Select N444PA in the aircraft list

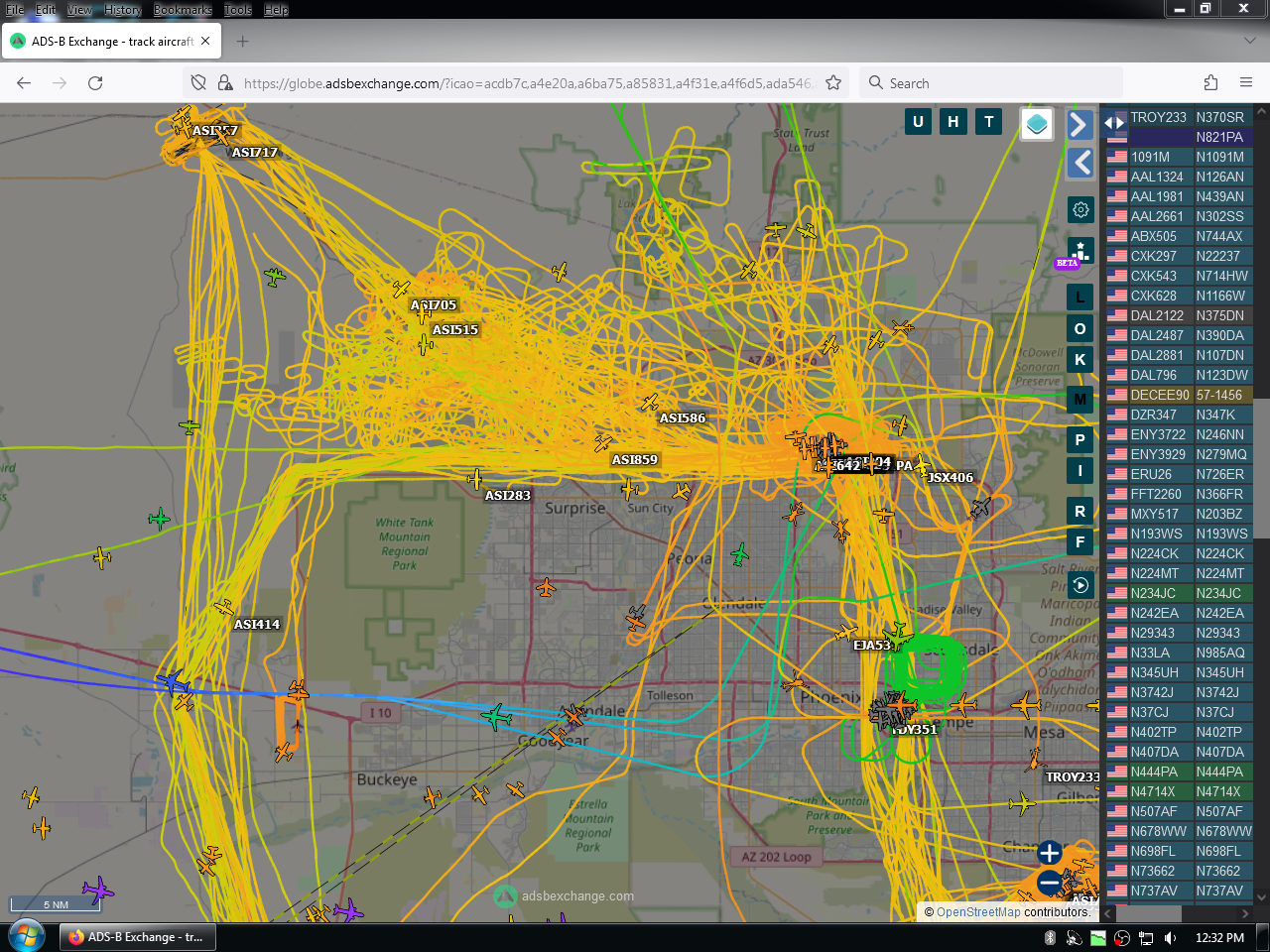point(1180,772)
